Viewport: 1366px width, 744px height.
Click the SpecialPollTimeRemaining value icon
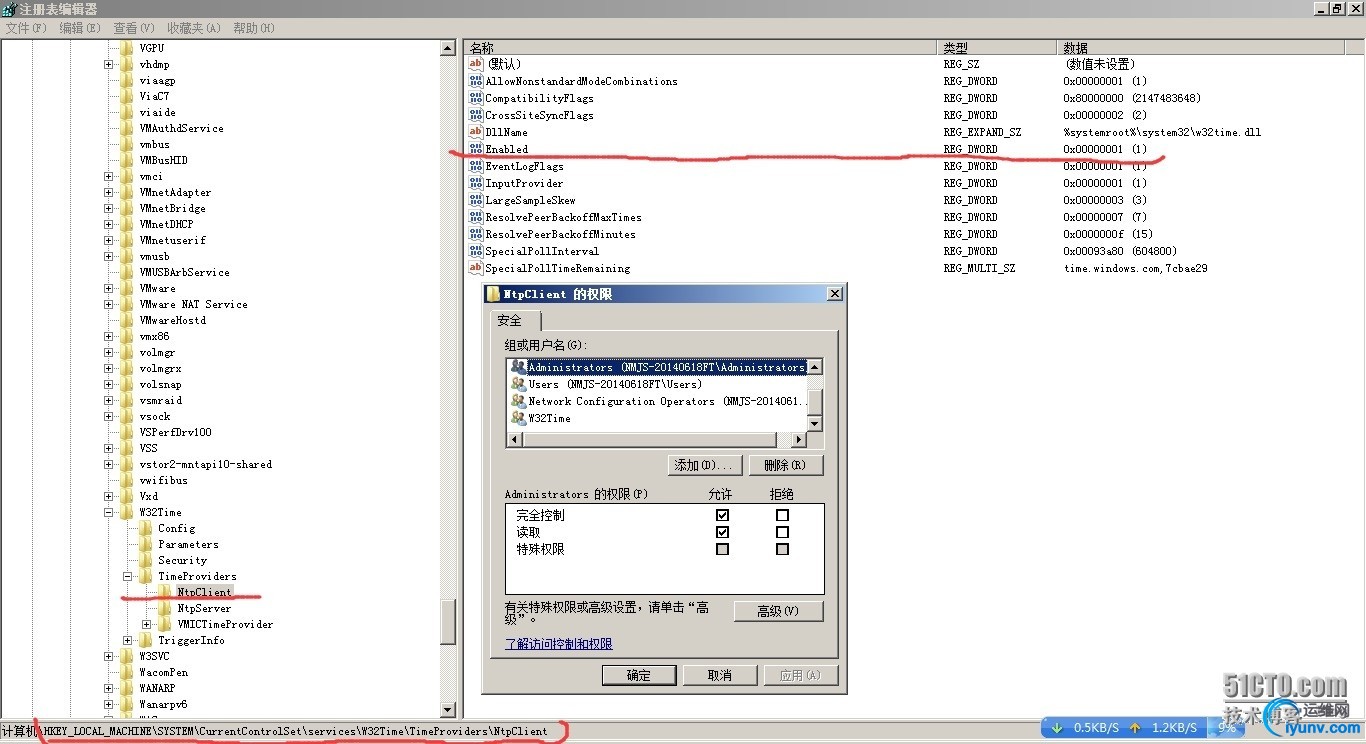476,268
